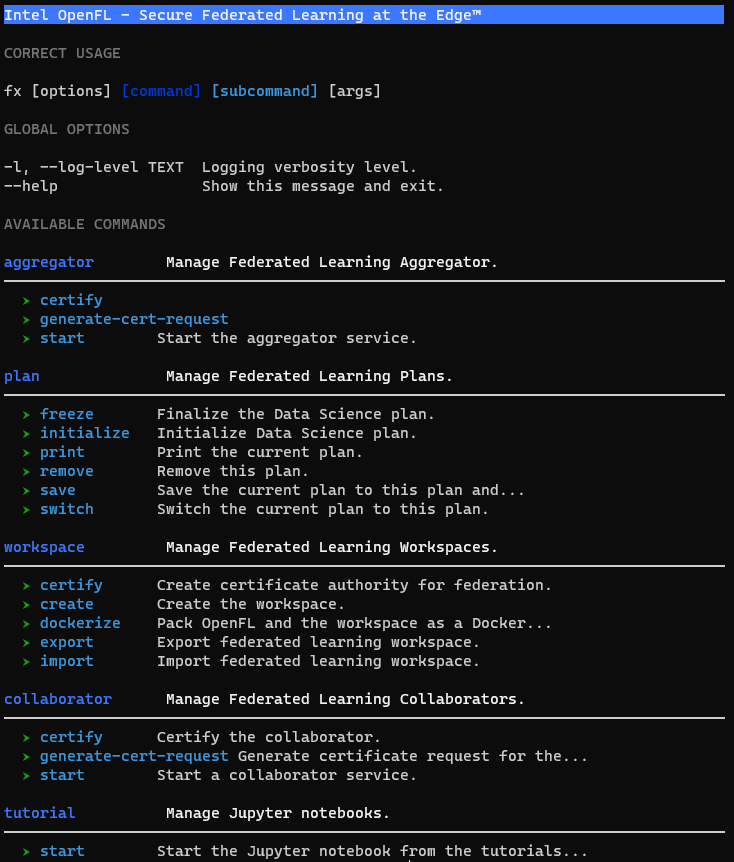Click the blue [command] placeholder
Image resolution: width=734 pixels, height=862 pixels.
coord(161,91)
